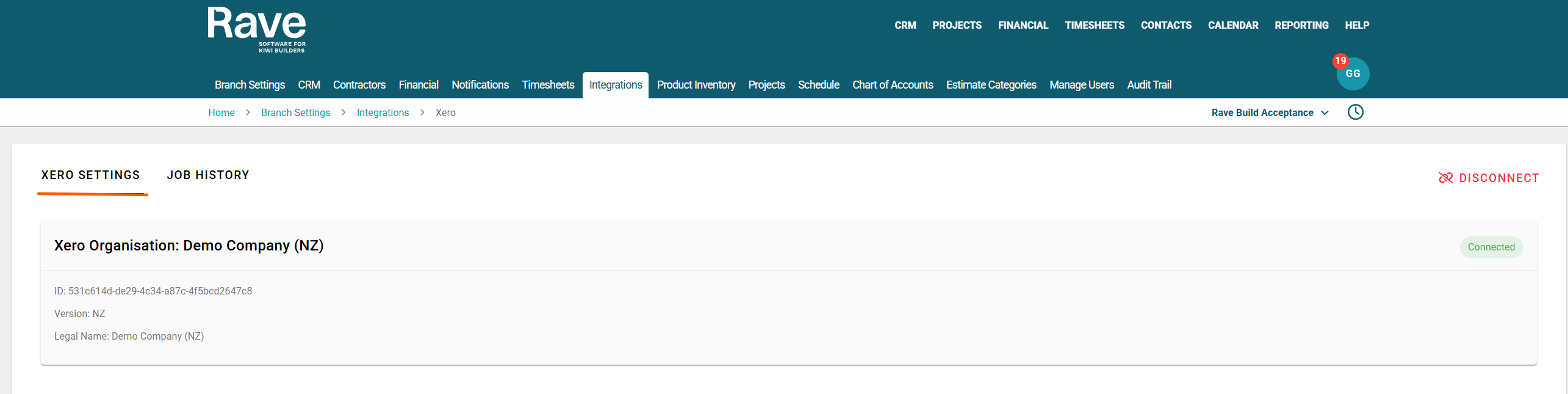Click the DISCONNECT button
Image resolution: width=1568 pixels, height=394 pixels.
(x=1489, y=178)
